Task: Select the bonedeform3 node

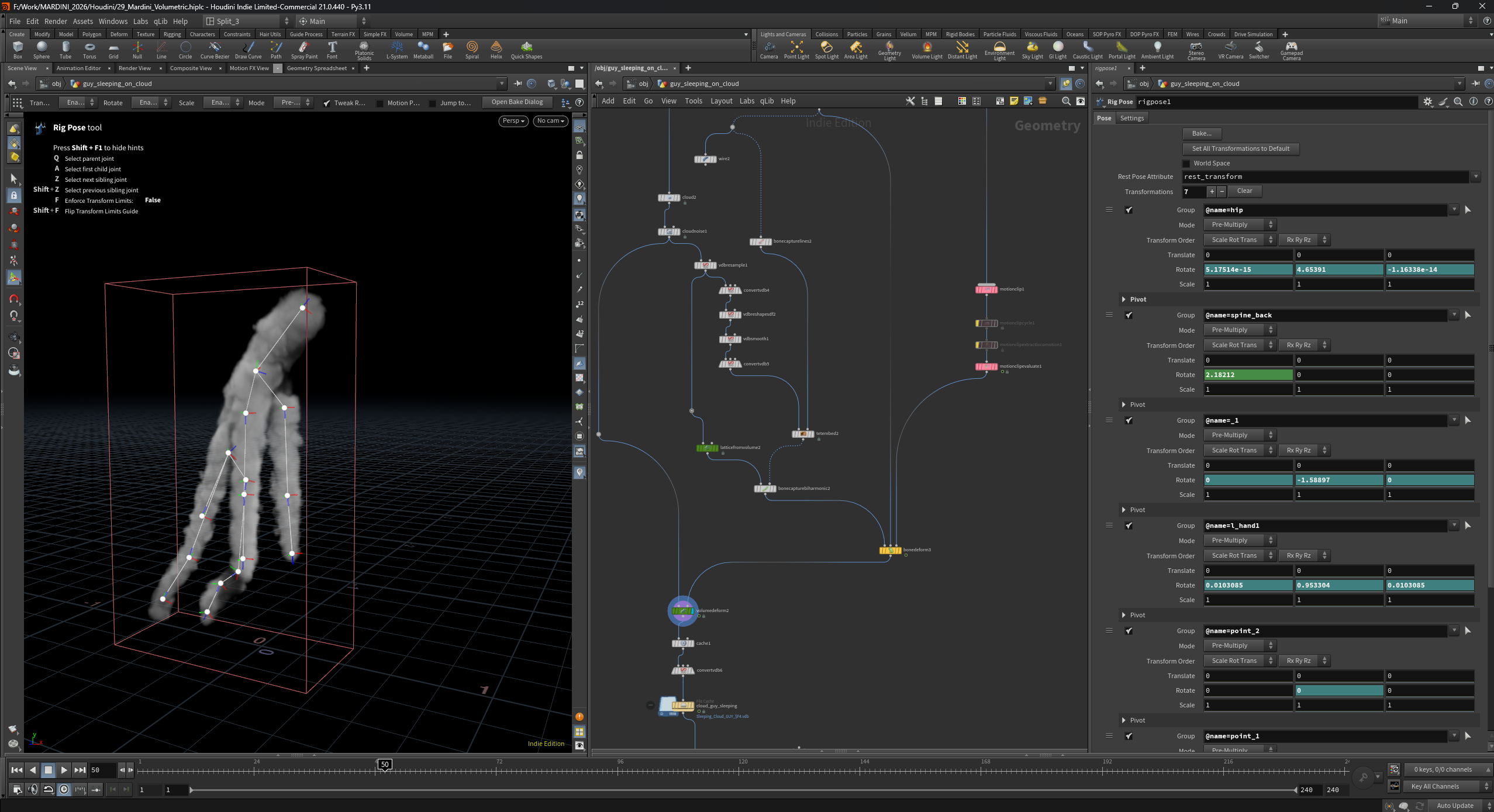Action: (890, 550)
